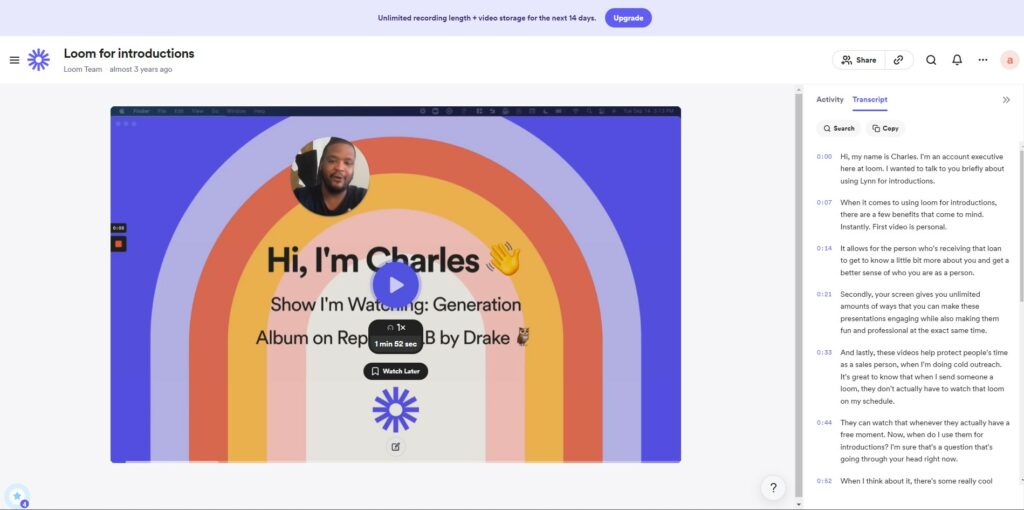The width and height of the screenshot is (1024, 510).
Task: Change playback speed 1× control
Action: click(x=396, y=327)
